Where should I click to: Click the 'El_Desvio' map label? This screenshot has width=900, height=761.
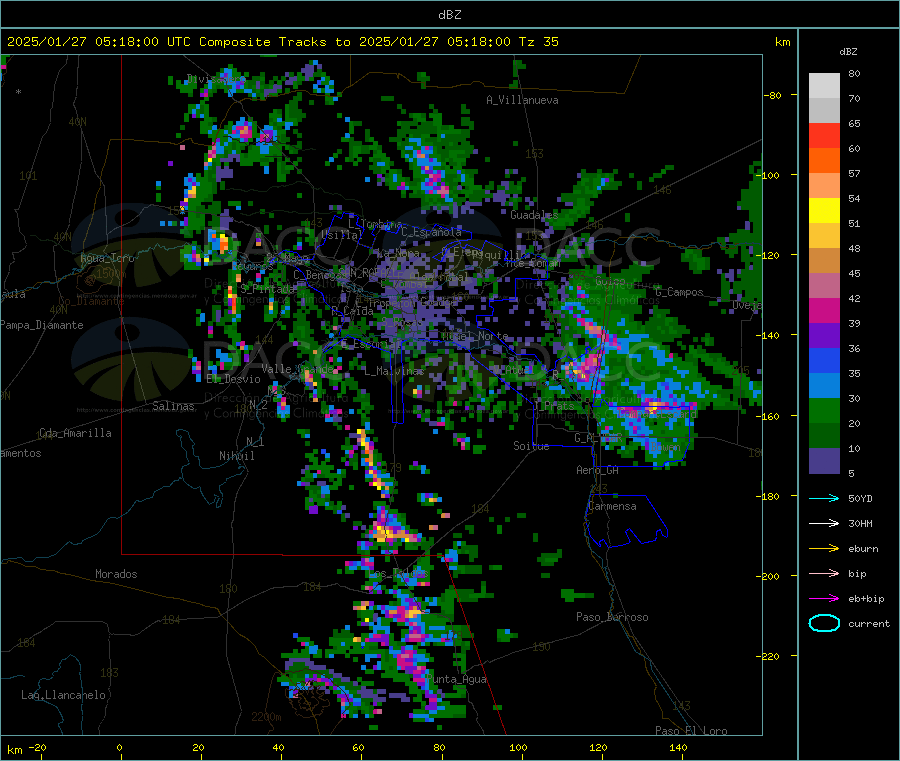234,379
